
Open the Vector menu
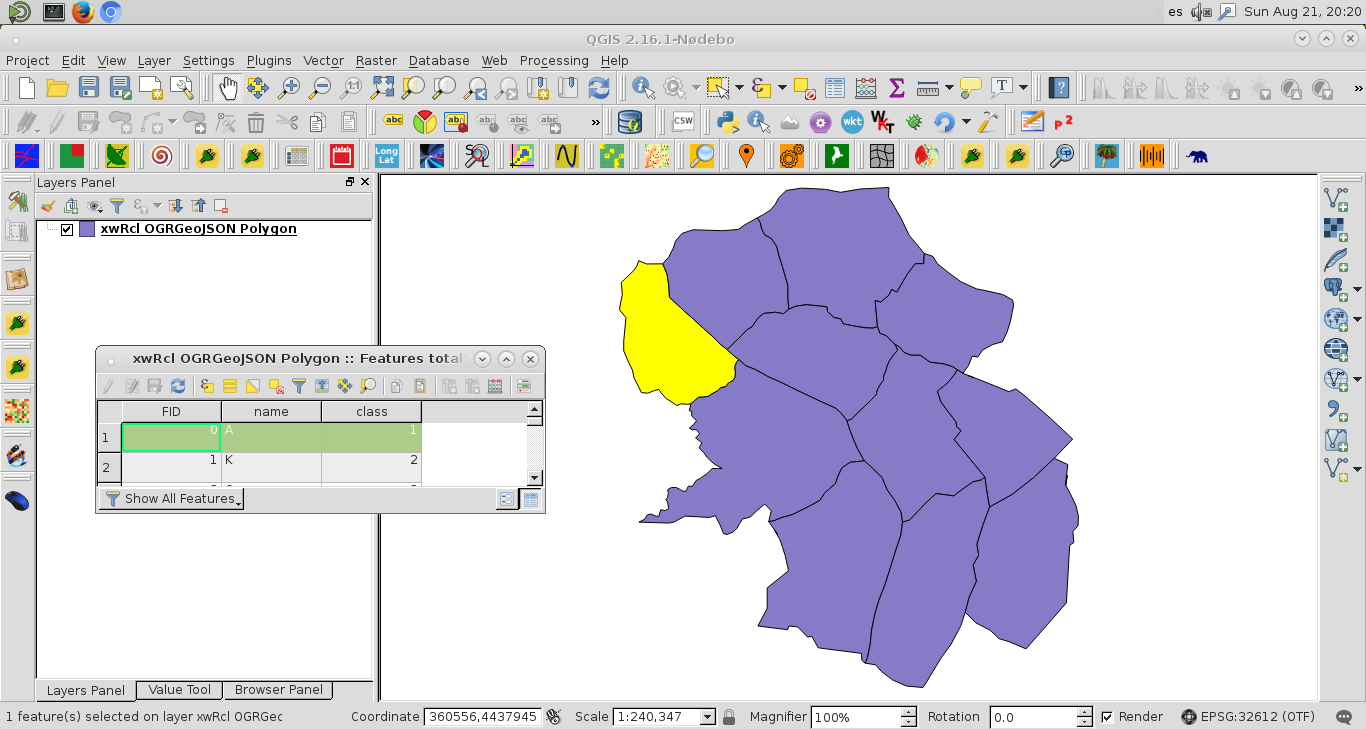click(323, 61)
